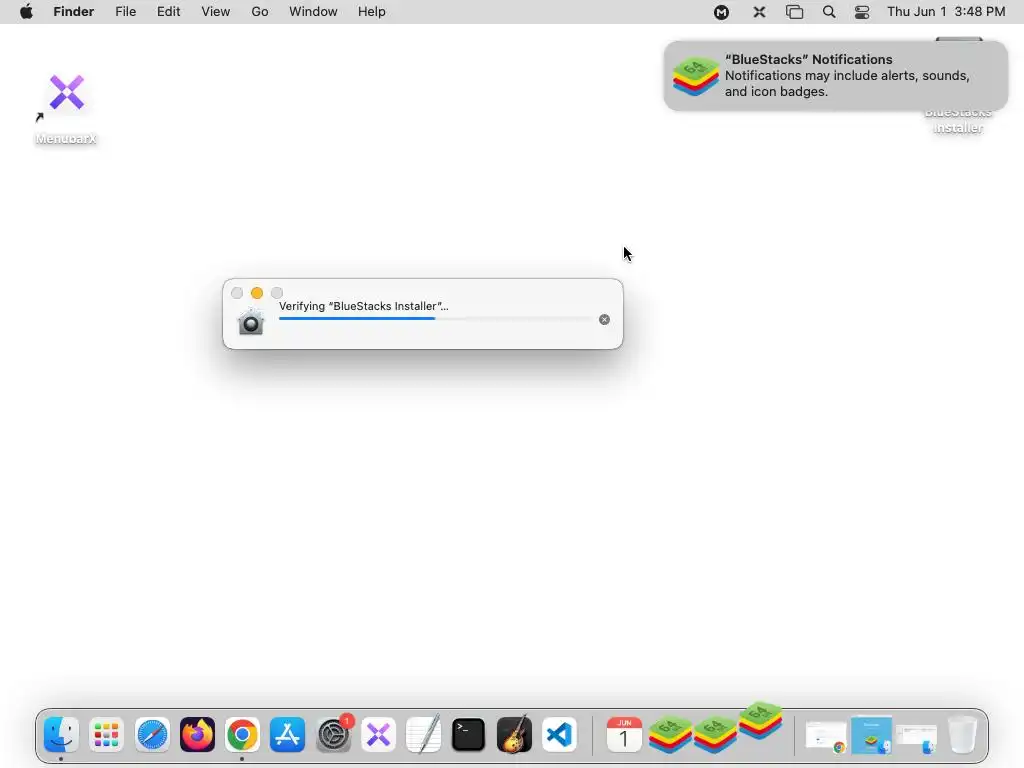Viewport: 1024px width, 768px height.
Task: Open TextEdit from the Dock
Action: [423, 735]
